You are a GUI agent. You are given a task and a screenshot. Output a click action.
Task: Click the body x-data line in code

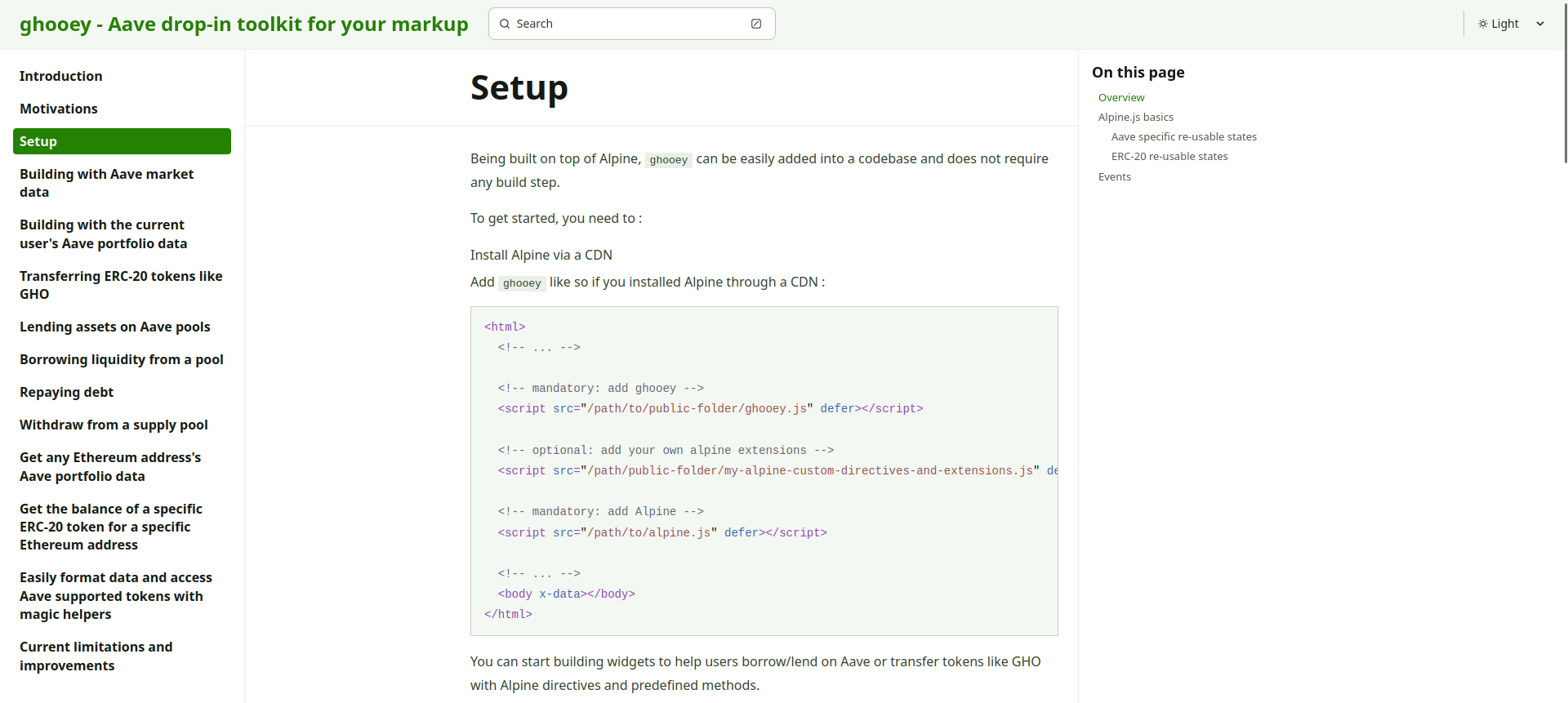pyautogui.click(x=567, y=594)
